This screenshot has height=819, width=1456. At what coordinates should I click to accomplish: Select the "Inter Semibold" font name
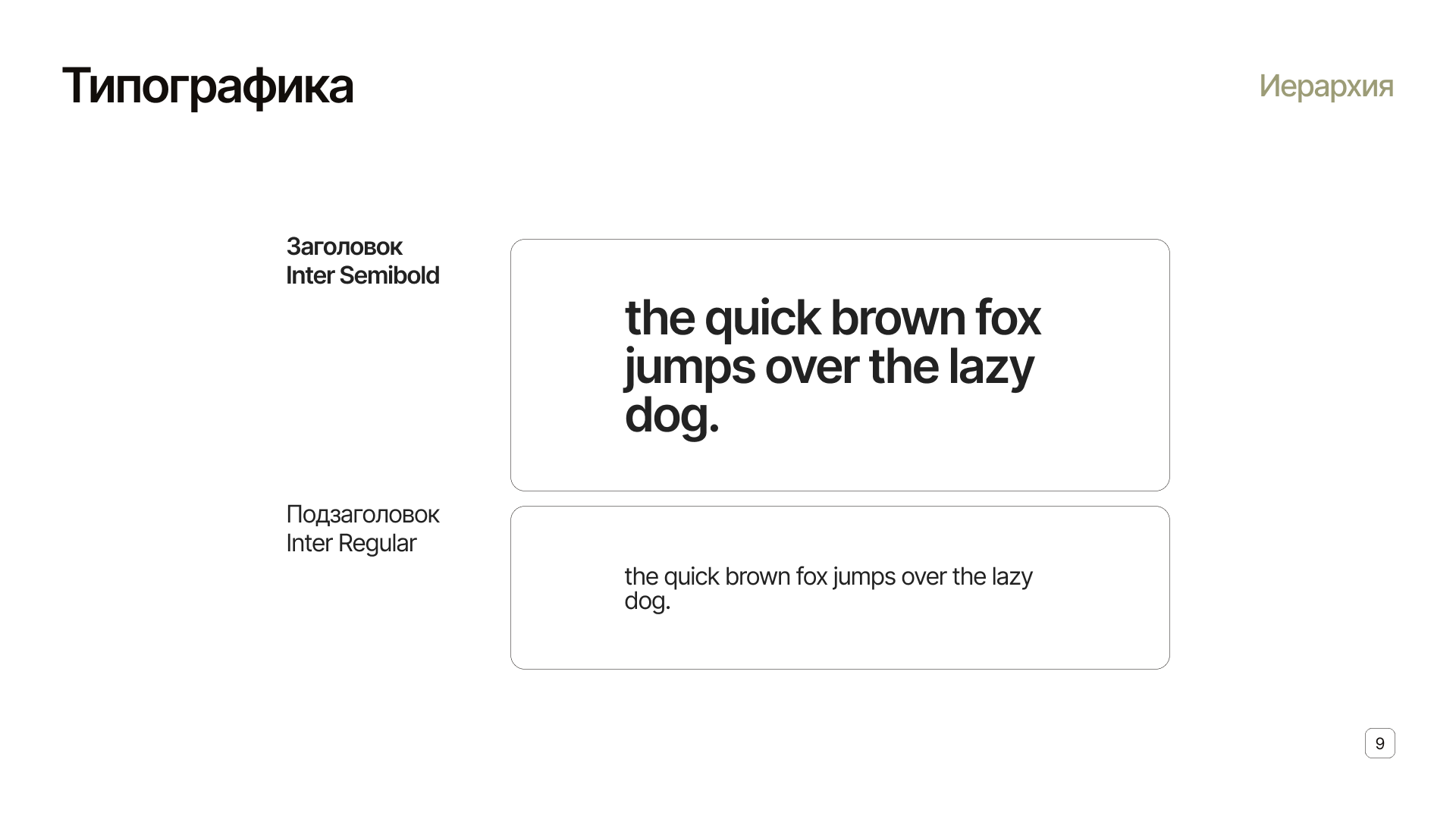[x=362, y=275]
